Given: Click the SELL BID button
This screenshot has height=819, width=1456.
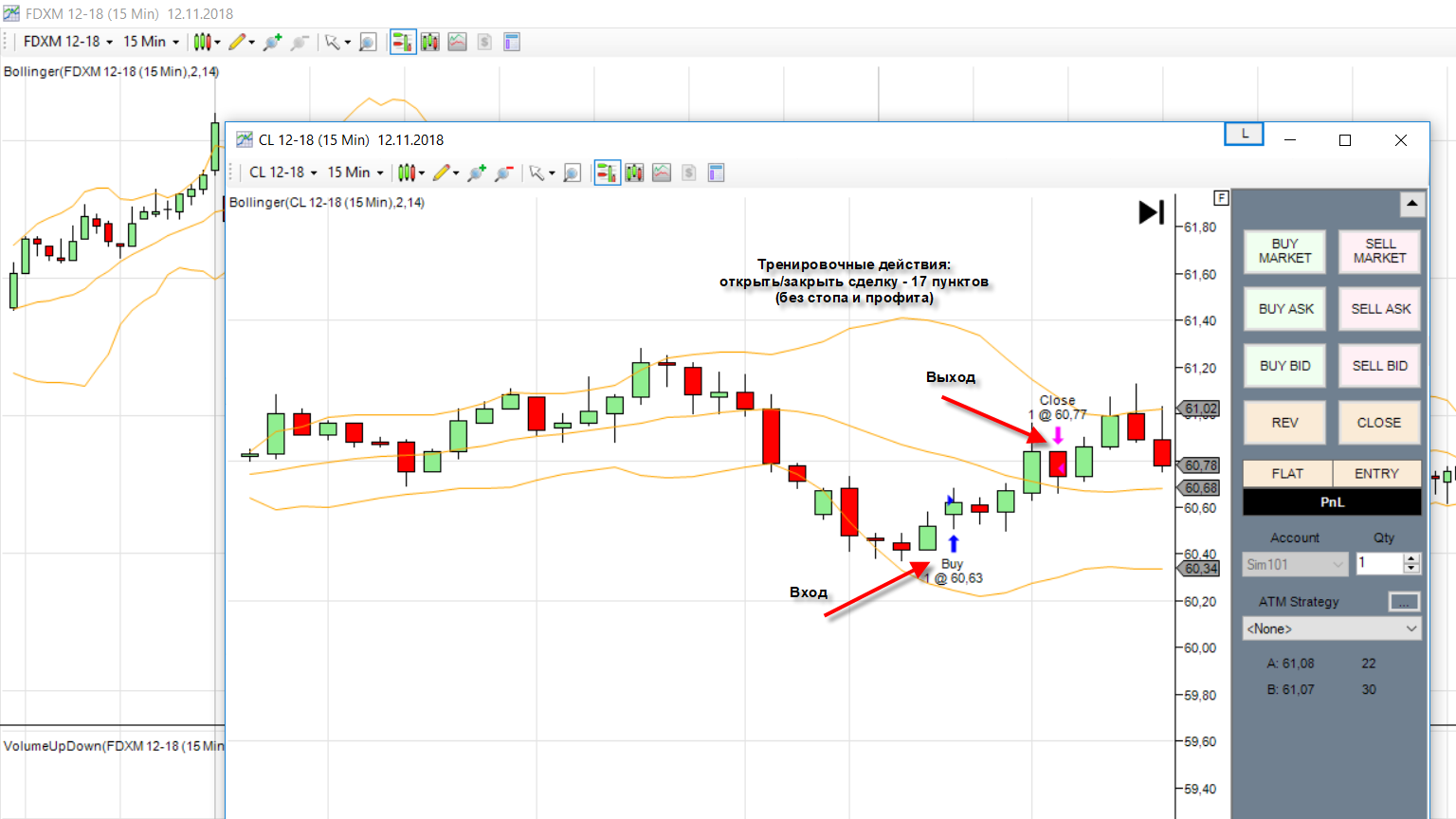Looking at the screenshot, I should [x=1379, y=366].
